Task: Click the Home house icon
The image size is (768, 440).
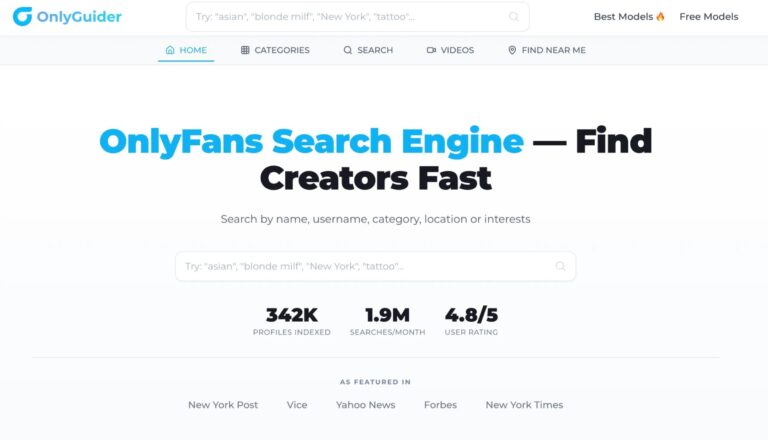Action: click(x=170, y=50)
